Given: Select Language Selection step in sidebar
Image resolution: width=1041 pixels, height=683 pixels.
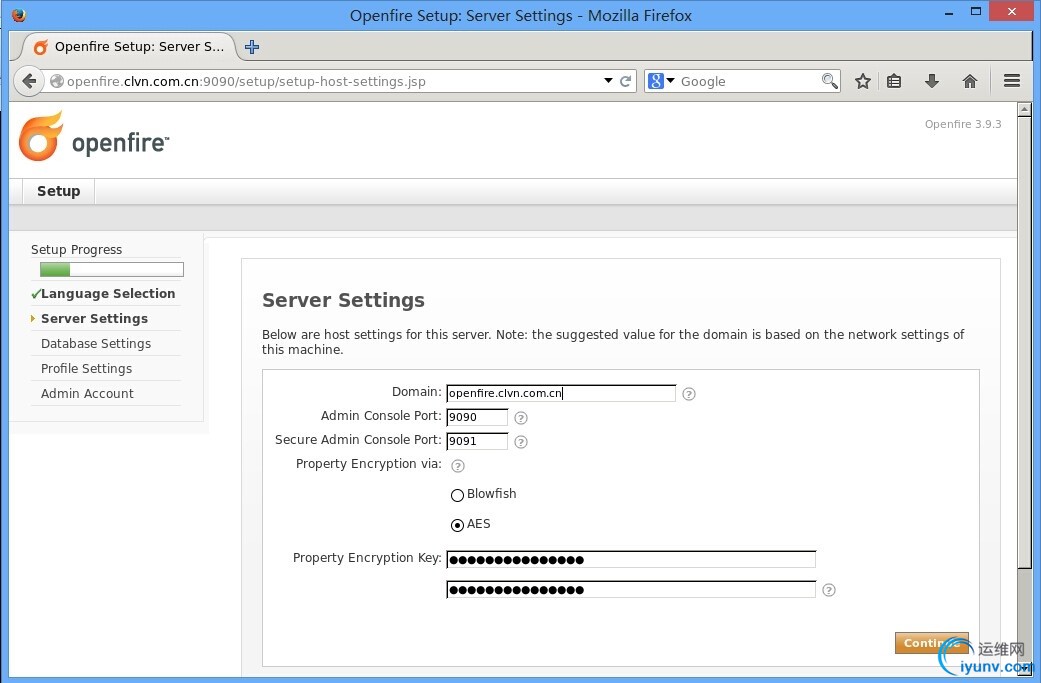Looking at the screenshot, I should pyautogui.click(x=108, y=293).
